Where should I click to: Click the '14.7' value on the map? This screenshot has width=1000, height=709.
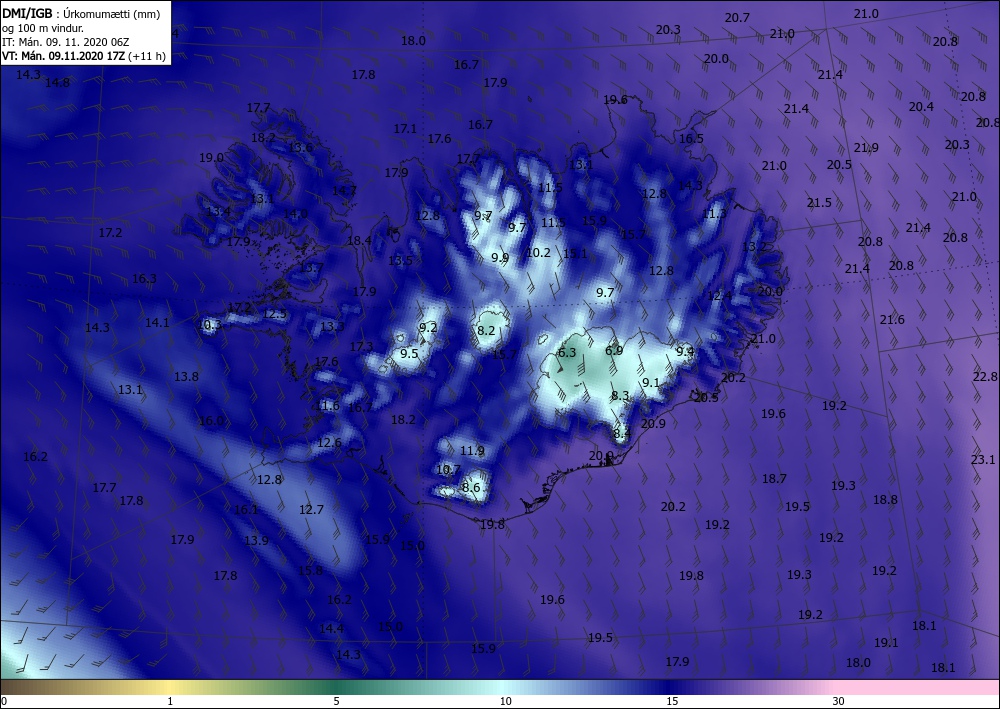[x=344, y=191]
